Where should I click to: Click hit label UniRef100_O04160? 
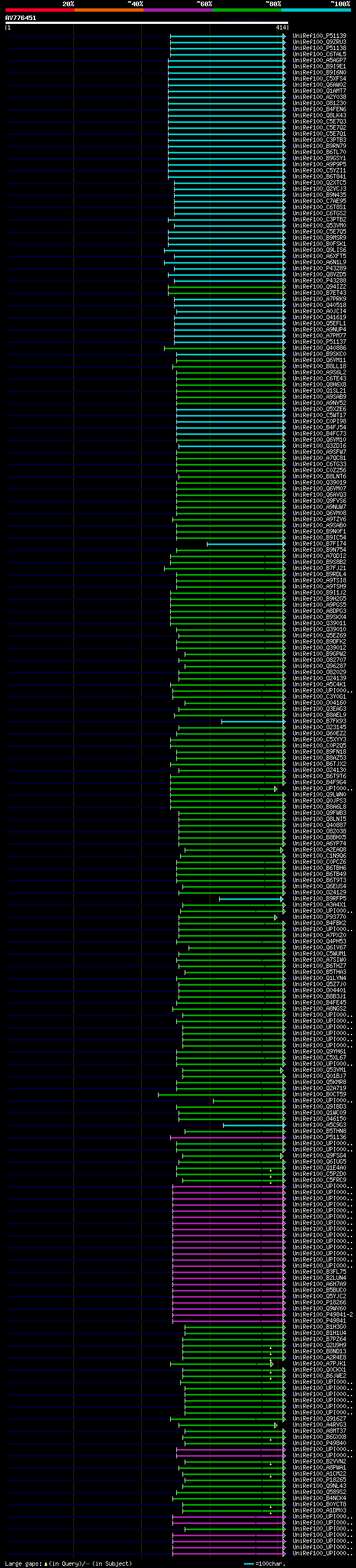[319, 703]
